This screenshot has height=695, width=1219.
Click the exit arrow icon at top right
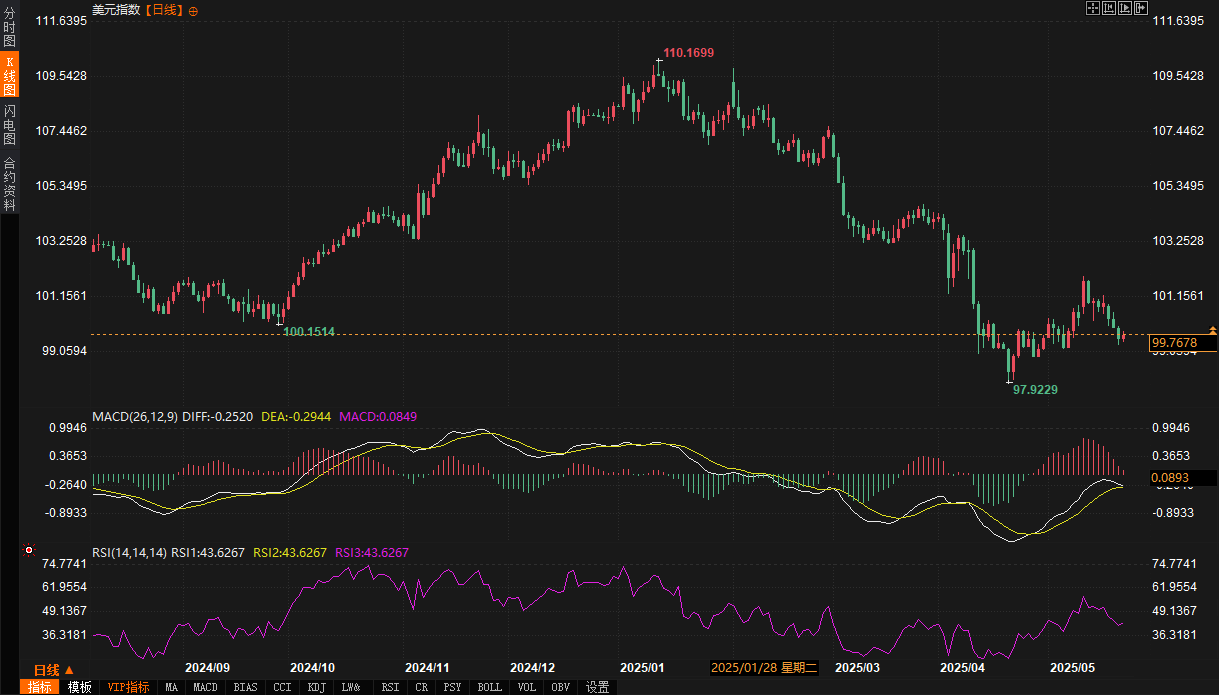click(x=1140, y=8)
